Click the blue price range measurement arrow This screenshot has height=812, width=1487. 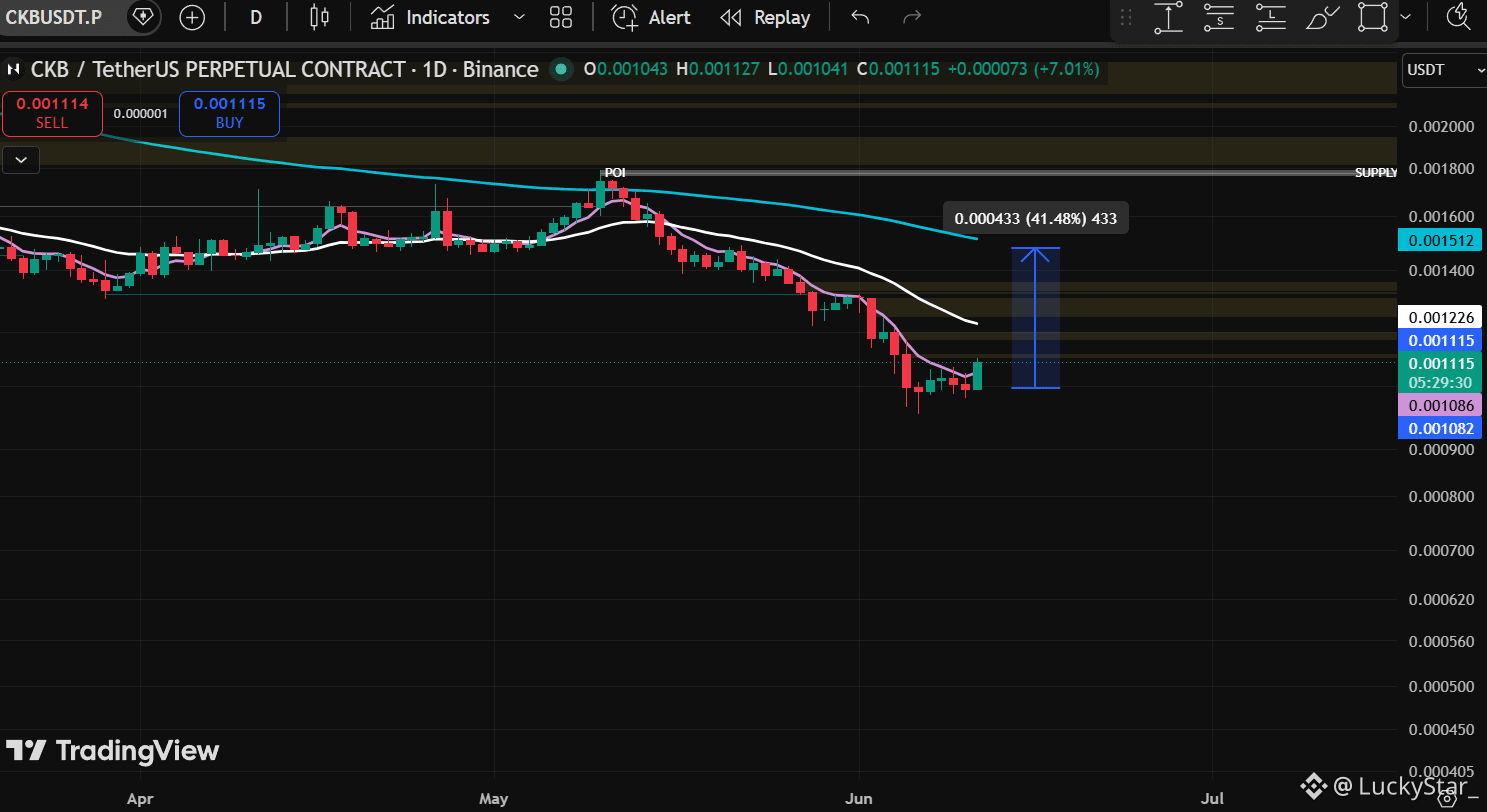coord(1035,317)
